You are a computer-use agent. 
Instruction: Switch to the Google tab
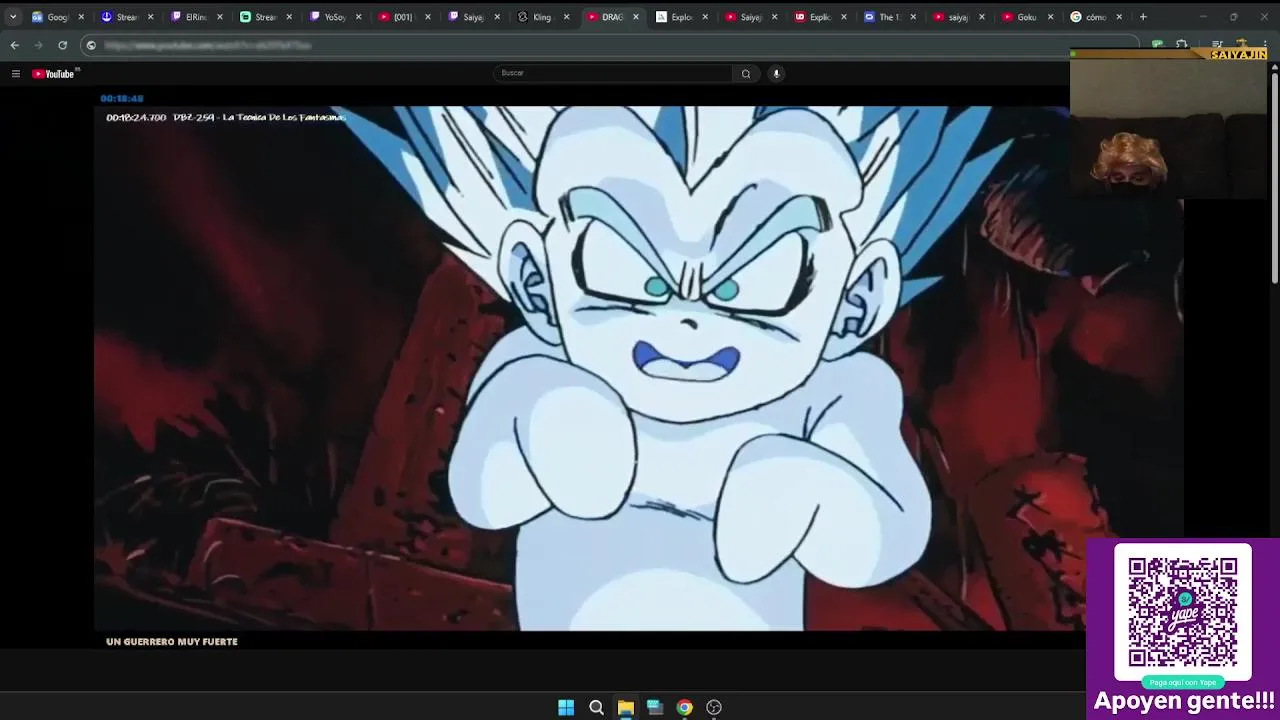(57, 17)
